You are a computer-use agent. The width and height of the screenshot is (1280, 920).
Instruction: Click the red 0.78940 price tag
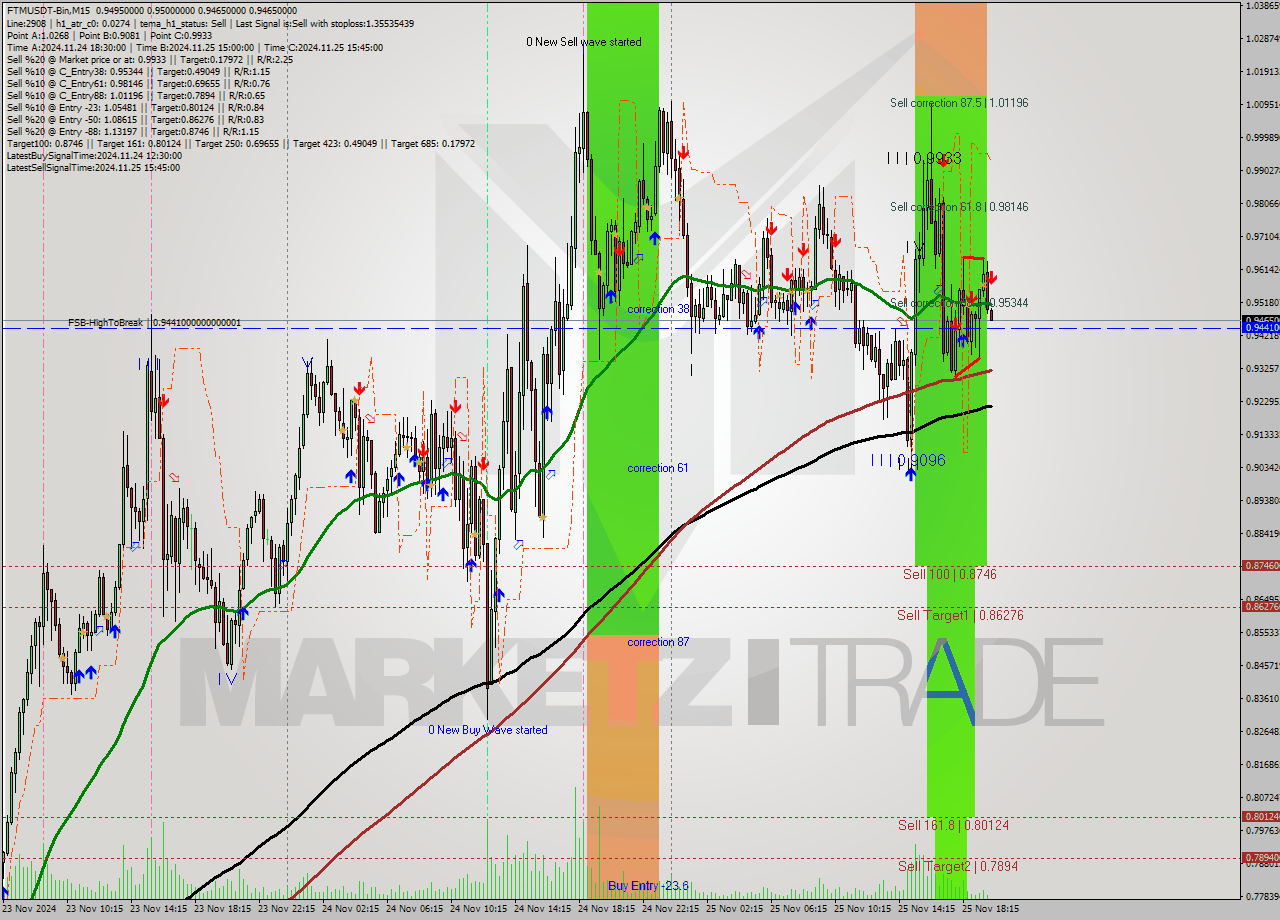(1260, 858)
